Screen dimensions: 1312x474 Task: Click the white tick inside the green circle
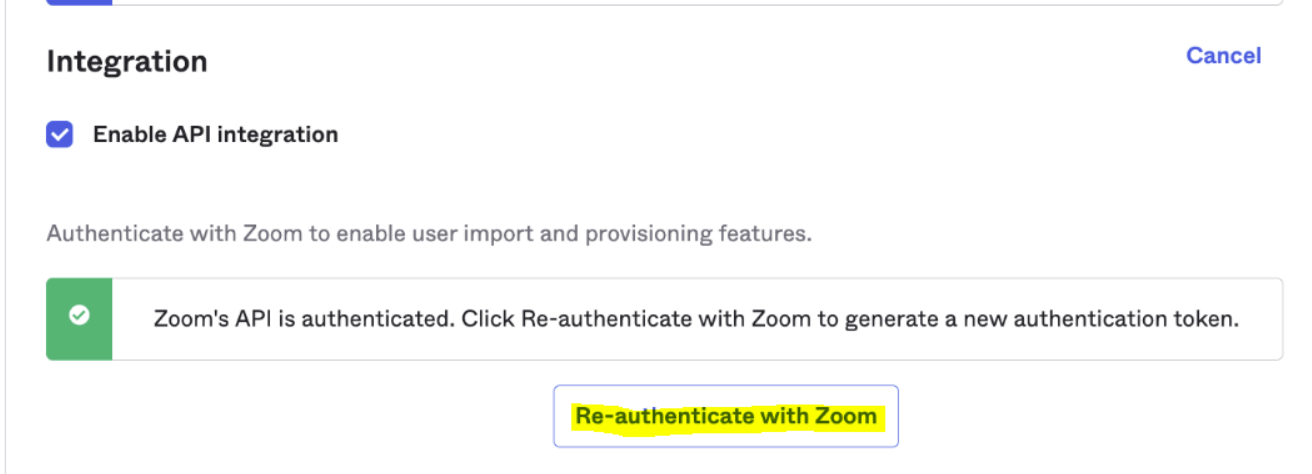coord(79,316)
